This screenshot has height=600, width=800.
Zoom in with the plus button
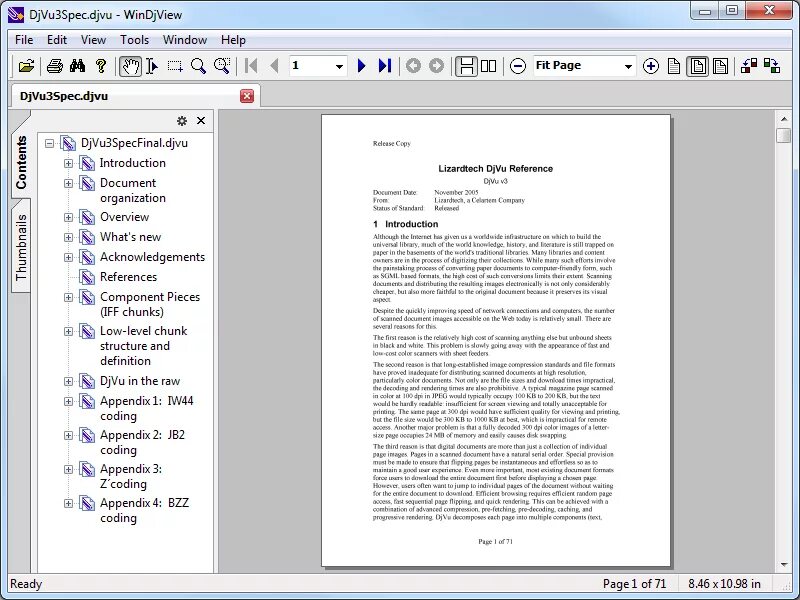pyautogui.click(x=651, y=66)
